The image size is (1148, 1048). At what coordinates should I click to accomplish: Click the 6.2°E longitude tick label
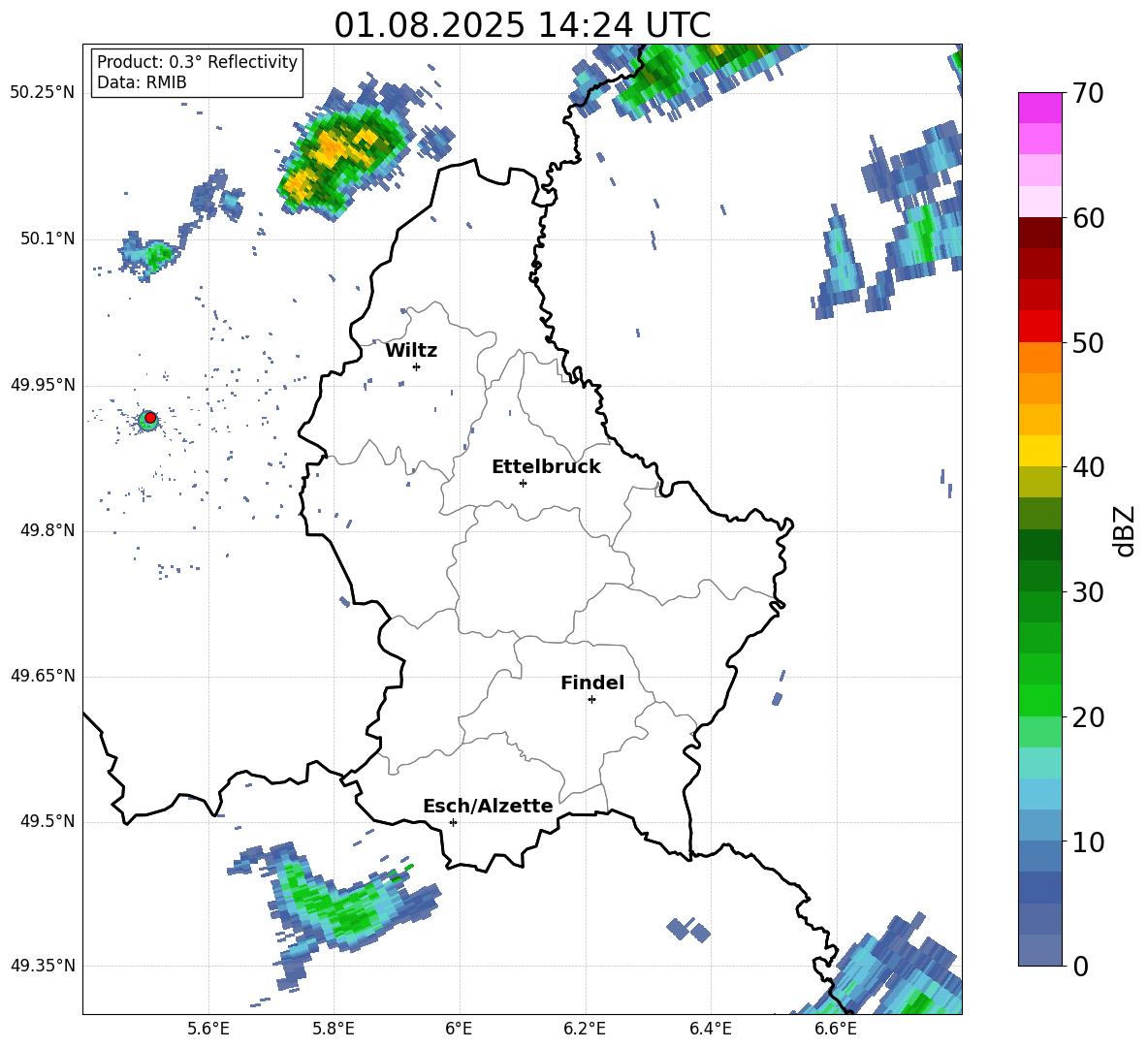coord(585,1029)
